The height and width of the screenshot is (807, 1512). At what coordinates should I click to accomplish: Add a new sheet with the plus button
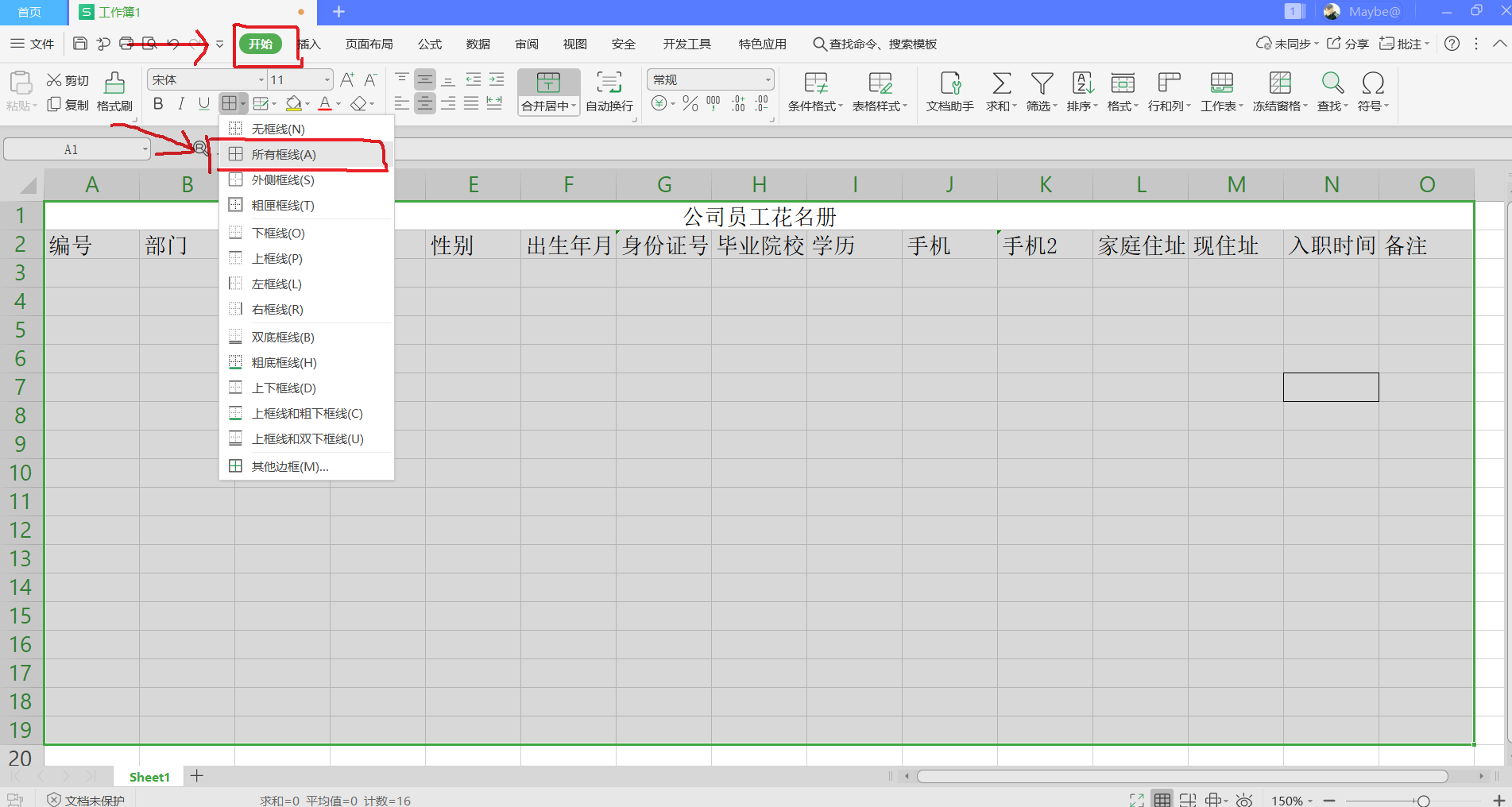click(x=197, y=776)
